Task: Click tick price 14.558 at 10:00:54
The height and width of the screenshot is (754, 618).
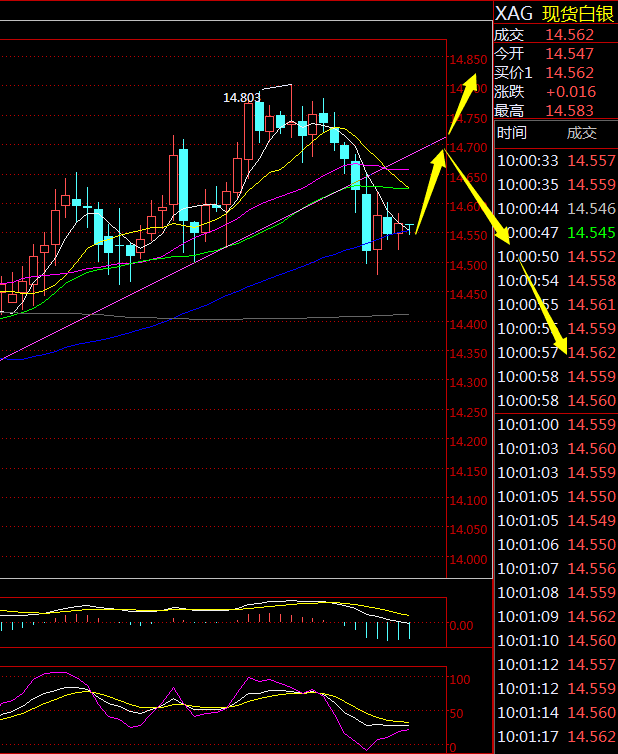Action: (x=592, y=281)
